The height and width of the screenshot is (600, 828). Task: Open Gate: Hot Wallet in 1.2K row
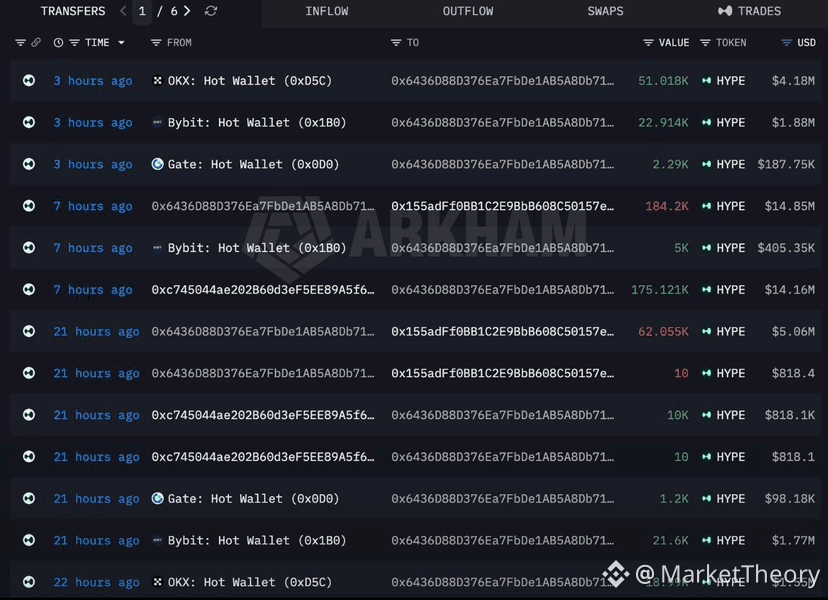tap(253, 499)
